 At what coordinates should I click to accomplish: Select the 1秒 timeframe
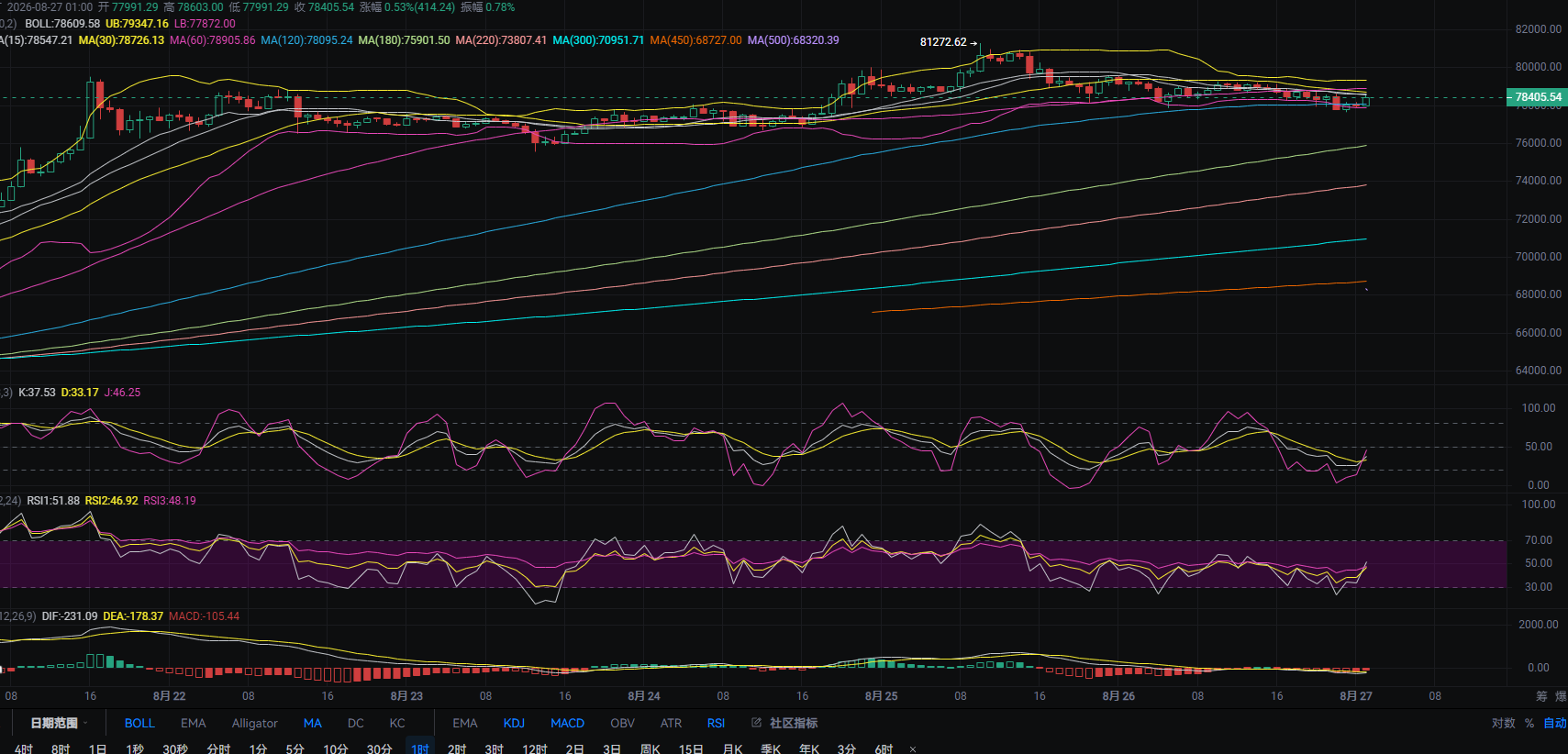click(135, 748)
